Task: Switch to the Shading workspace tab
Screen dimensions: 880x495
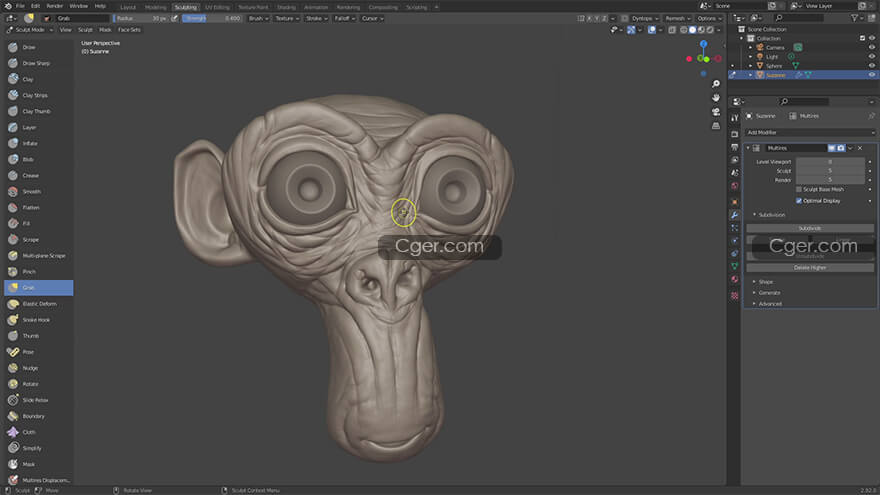Action: click(286, 7)
